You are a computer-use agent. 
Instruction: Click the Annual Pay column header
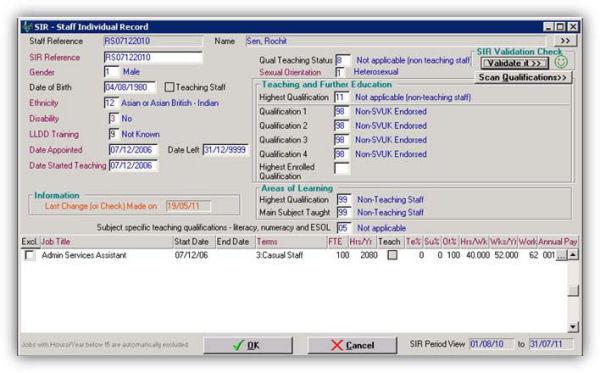point(558,242)
